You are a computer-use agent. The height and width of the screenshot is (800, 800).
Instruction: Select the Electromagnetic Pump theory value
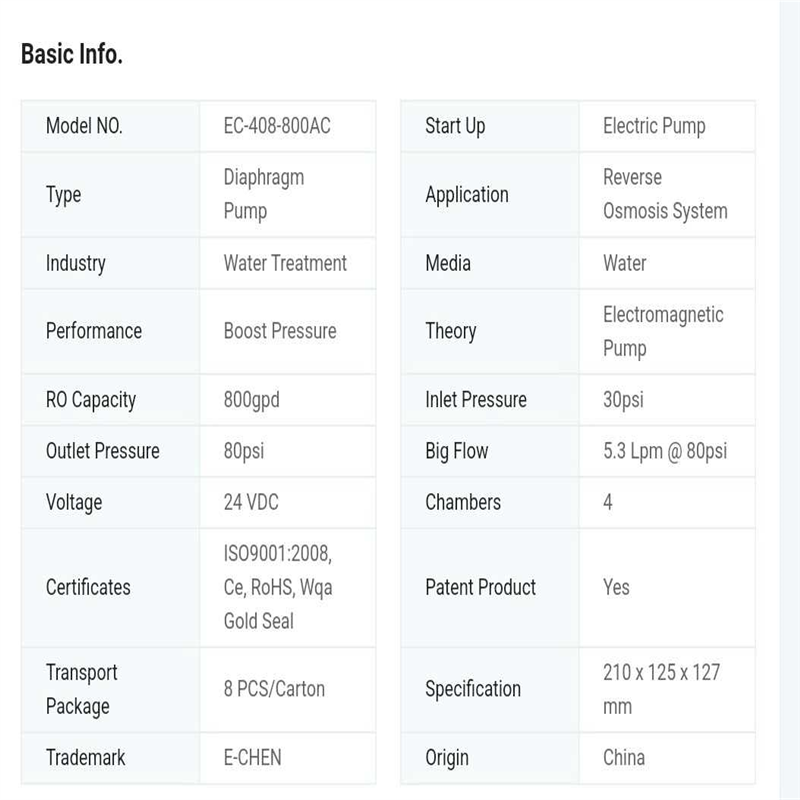[x=663, y=331]
